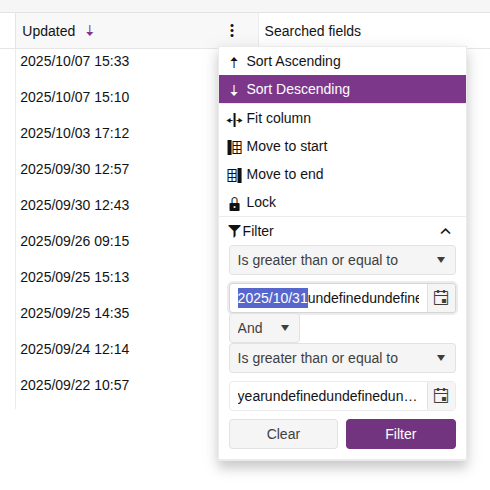
Task: Click the second date input field
Action: (328, 396)
